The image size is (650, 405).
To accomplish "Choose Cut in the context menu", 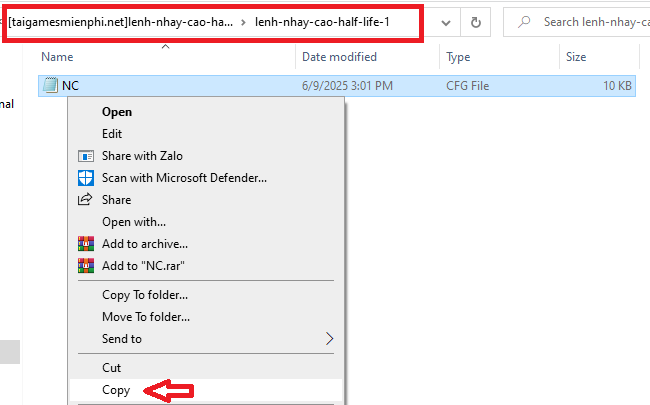I will (x=111, y=368).
